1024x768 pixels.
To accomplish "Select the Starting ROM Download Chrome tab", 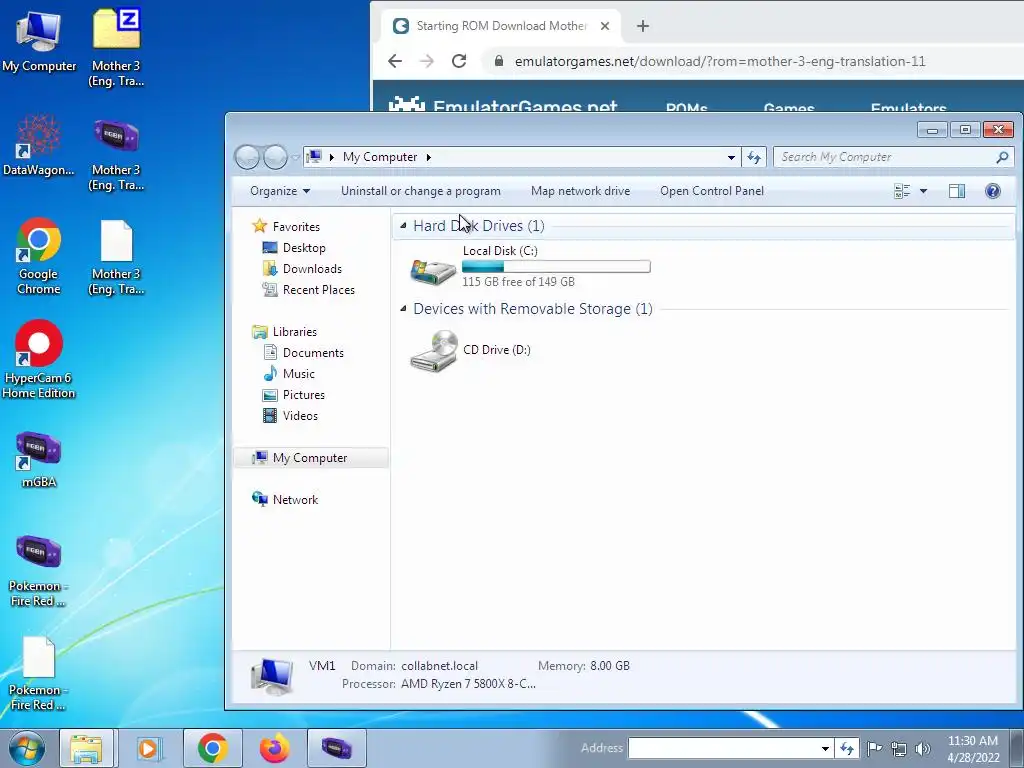I will 502,26.
